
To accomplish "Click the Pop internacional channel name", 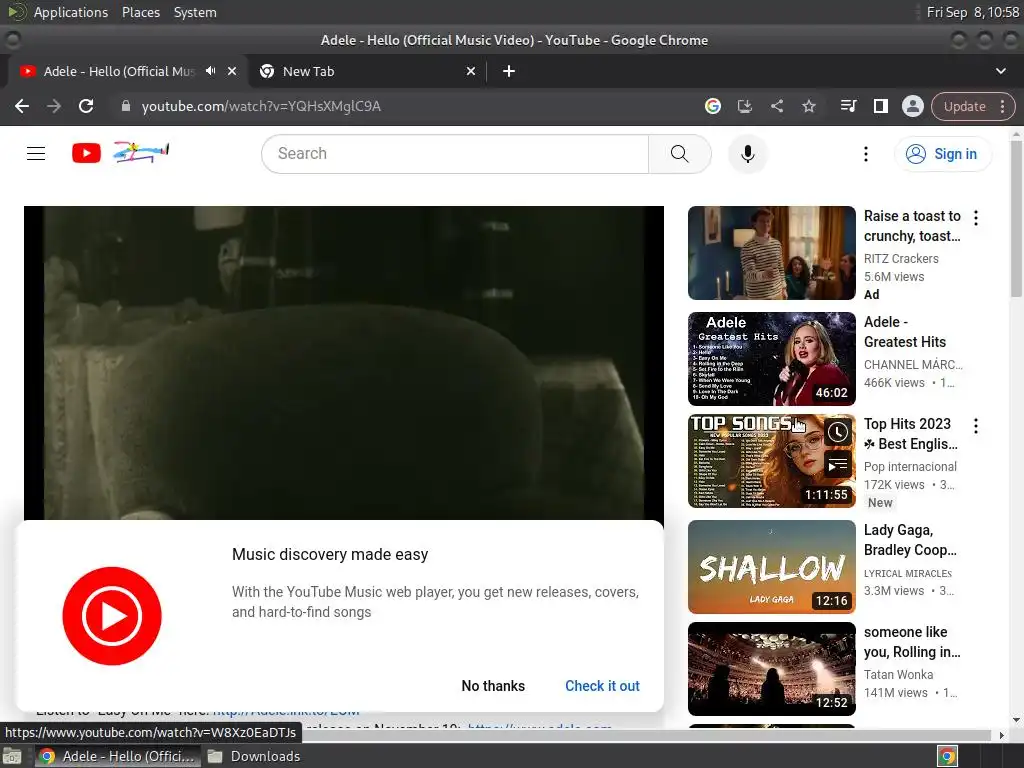I will (910, 466).
